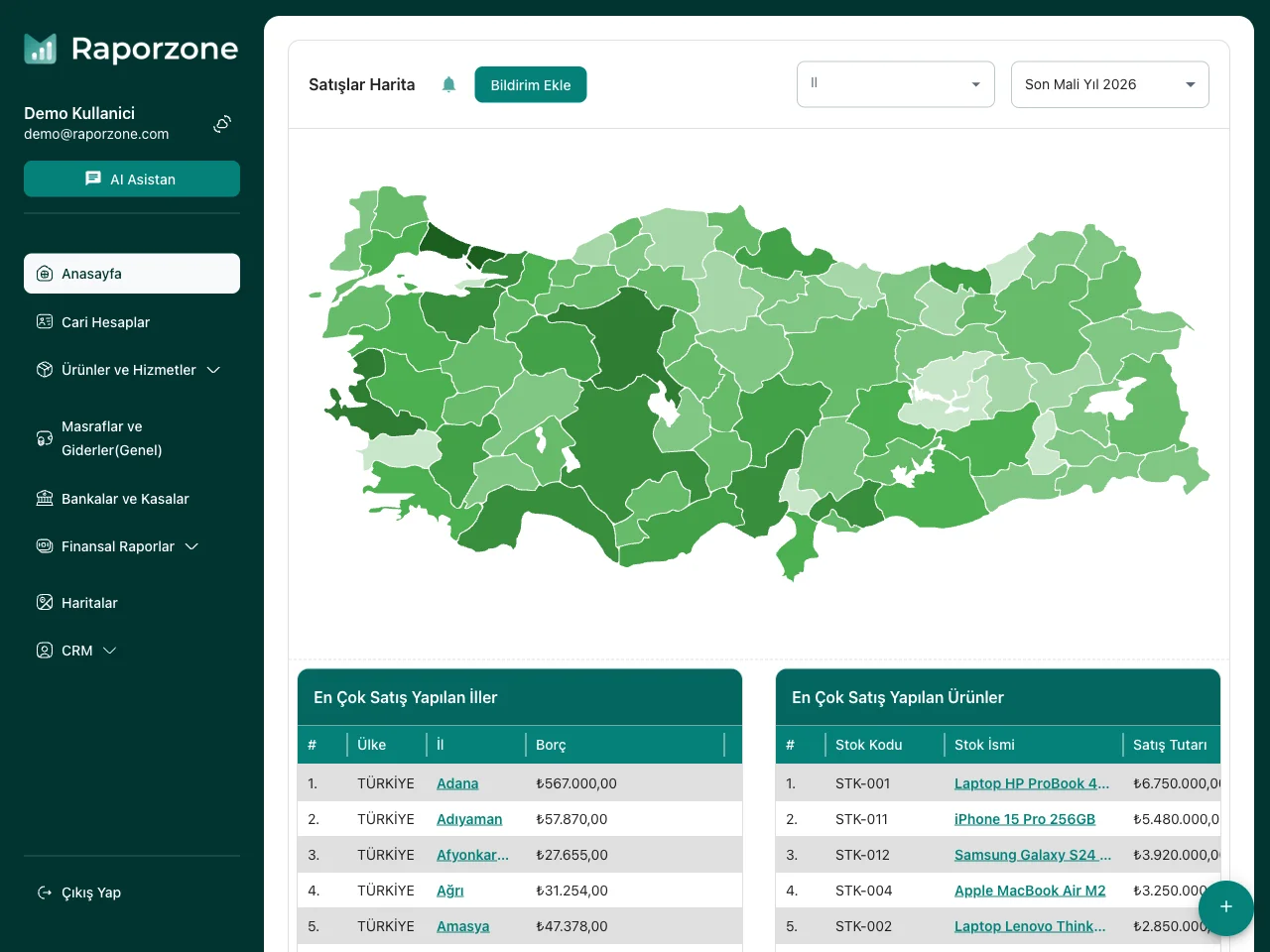Open the iPhone 15 Pro 256GB product link
Image resolution: width=1270 pixels, height=952 pixels.
(x=1025, y=818)
